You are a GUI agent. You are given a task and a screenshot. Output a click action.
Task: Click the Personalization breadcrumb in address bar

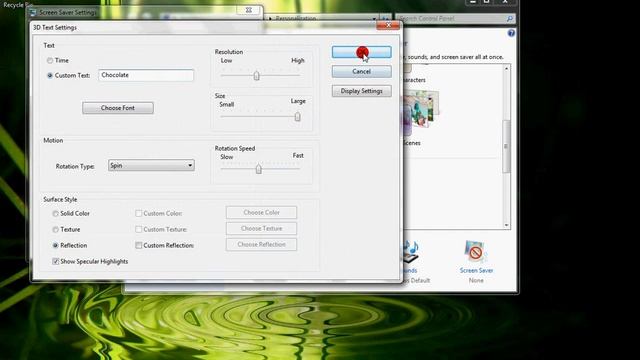296,18
